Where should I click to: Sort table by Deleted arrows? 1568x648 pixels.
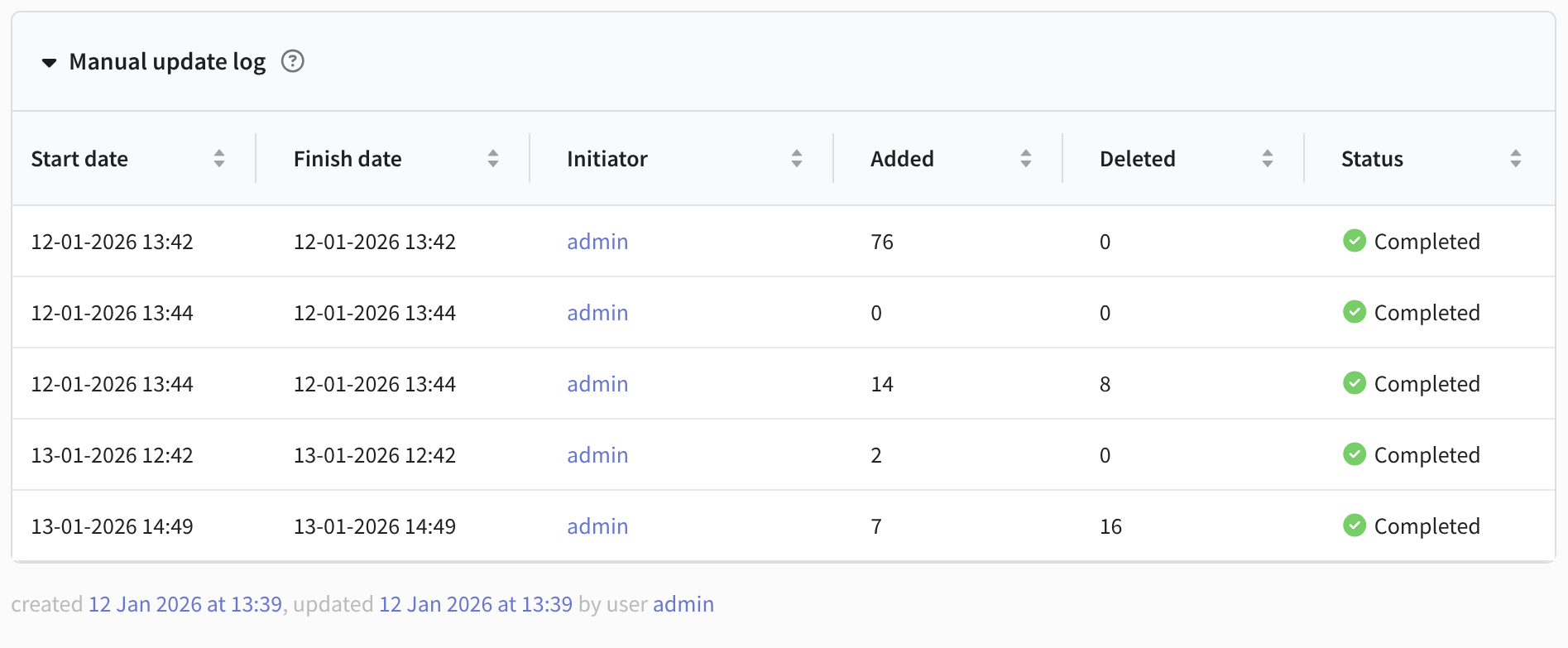tap(1268, 159)
